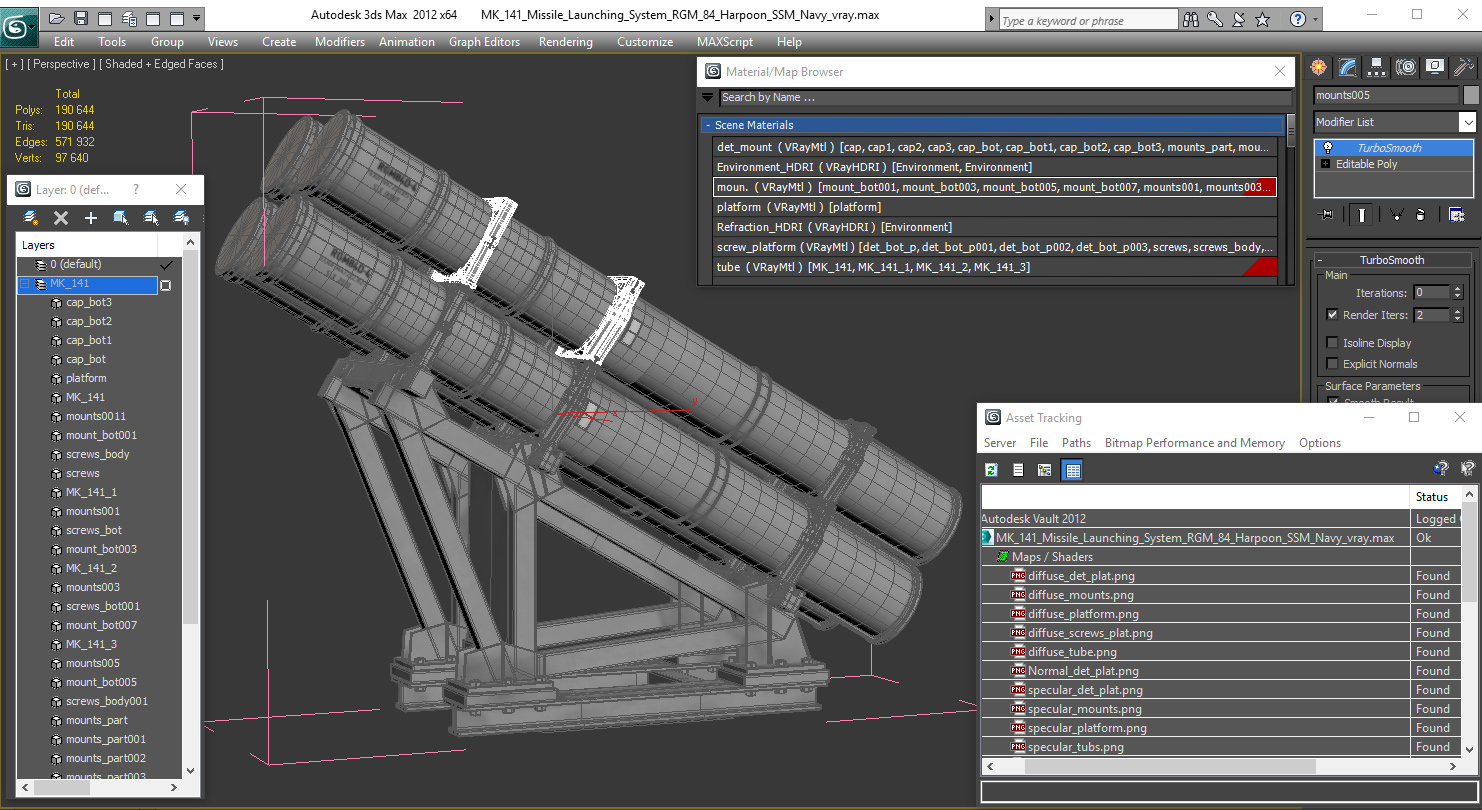
Task: Toggle Render Iters checkbox in TurboSmooth
Action: point(1332,314)
